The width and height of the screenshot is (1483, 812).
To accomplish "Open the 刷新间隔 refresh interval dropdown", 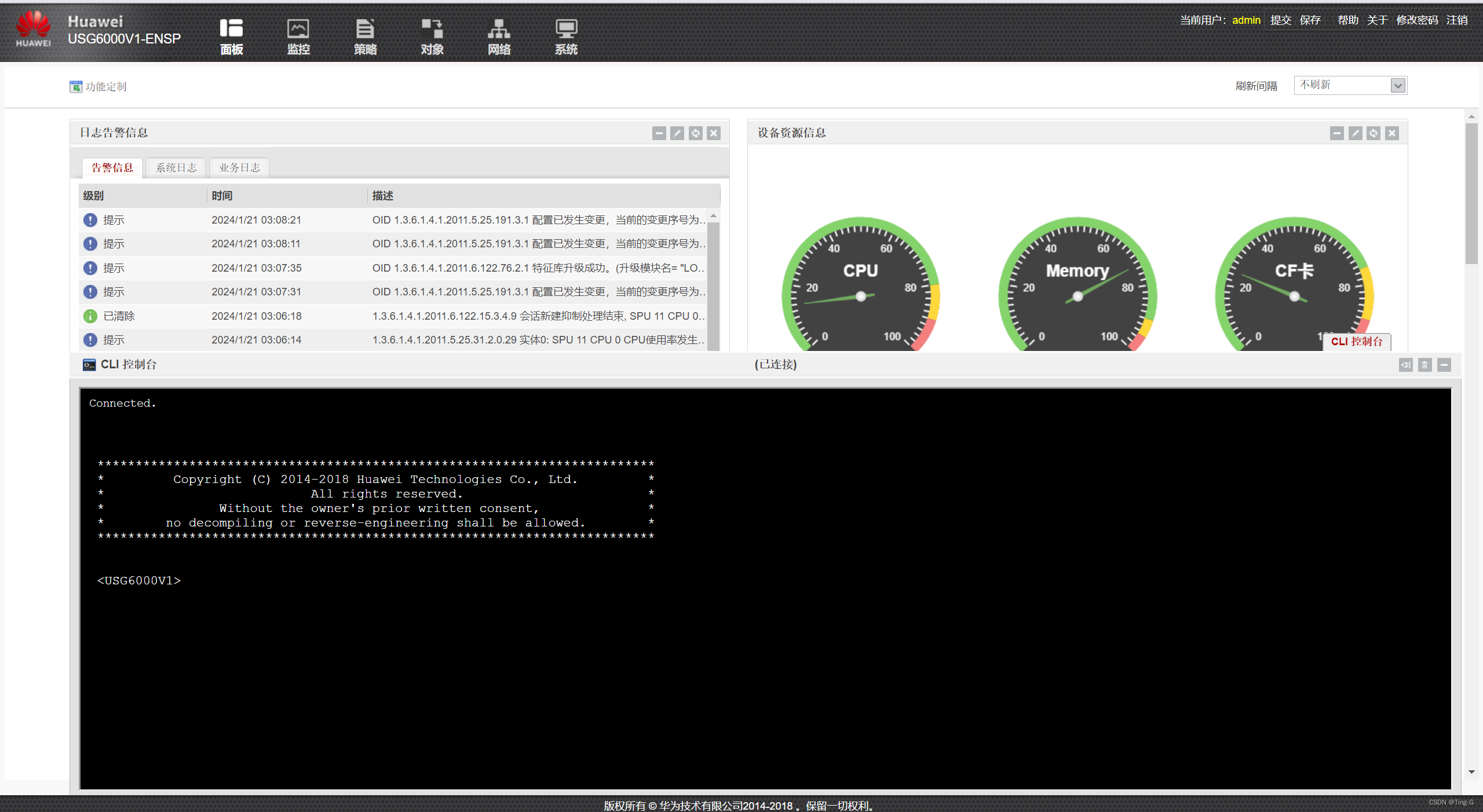I will 1398,86.
